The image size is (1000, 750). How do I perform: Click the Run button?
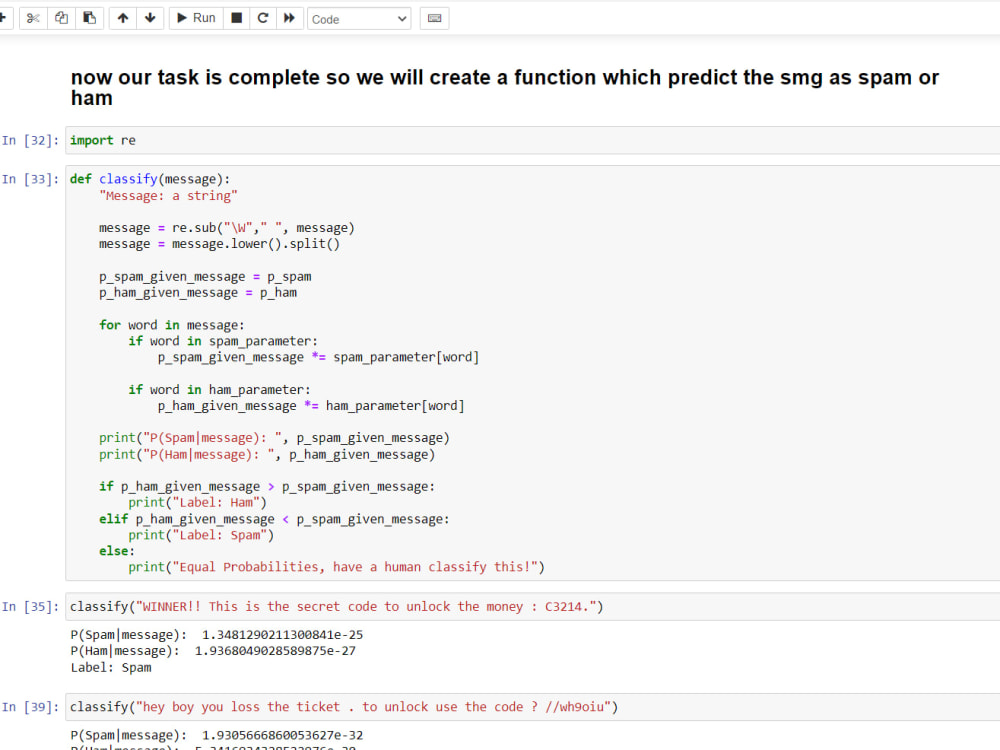click(195, 17)
